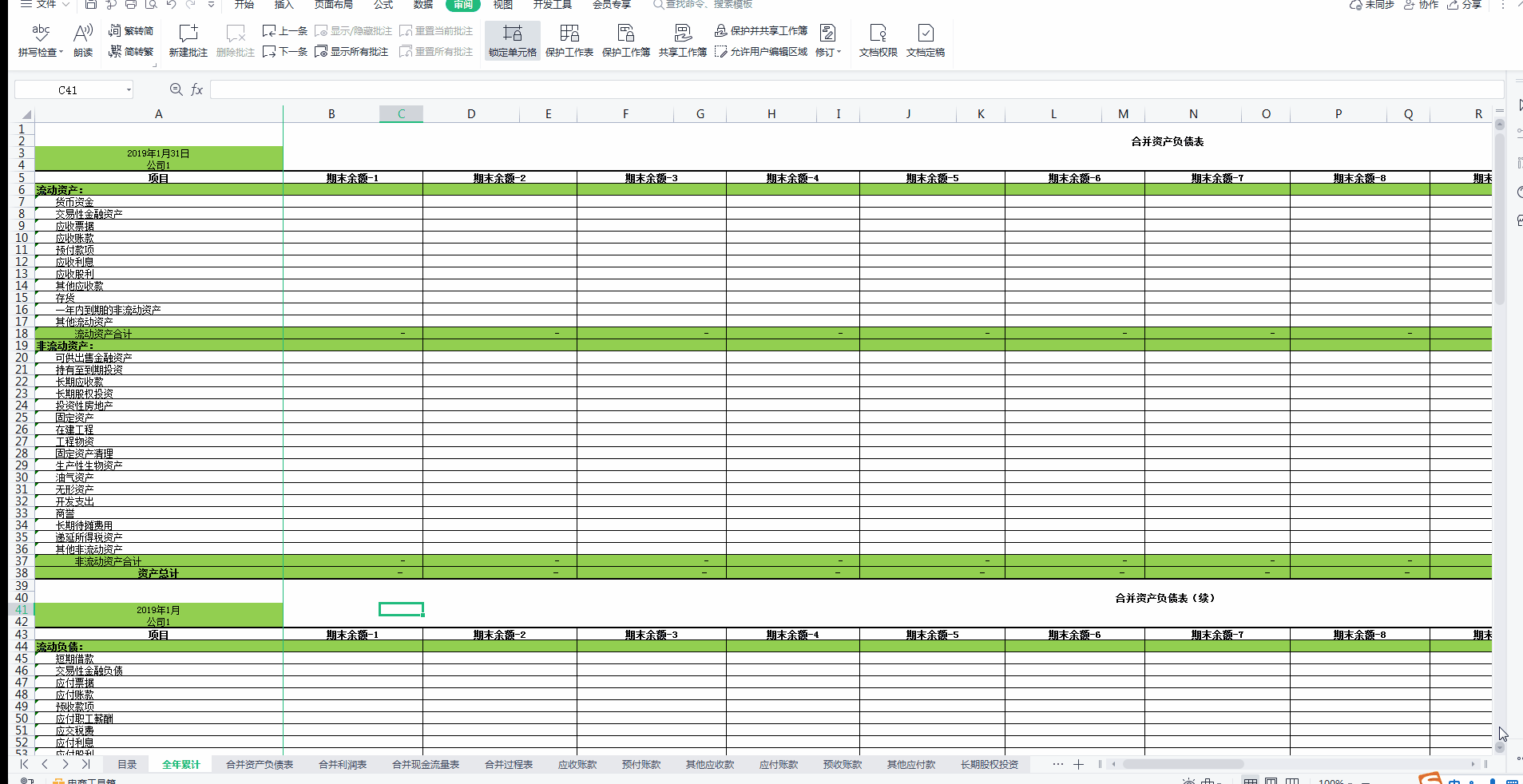This screenshot has height=784, width=1523.
Task: Open the Name Box dropdown arrow
Action: tap(129, 90)
